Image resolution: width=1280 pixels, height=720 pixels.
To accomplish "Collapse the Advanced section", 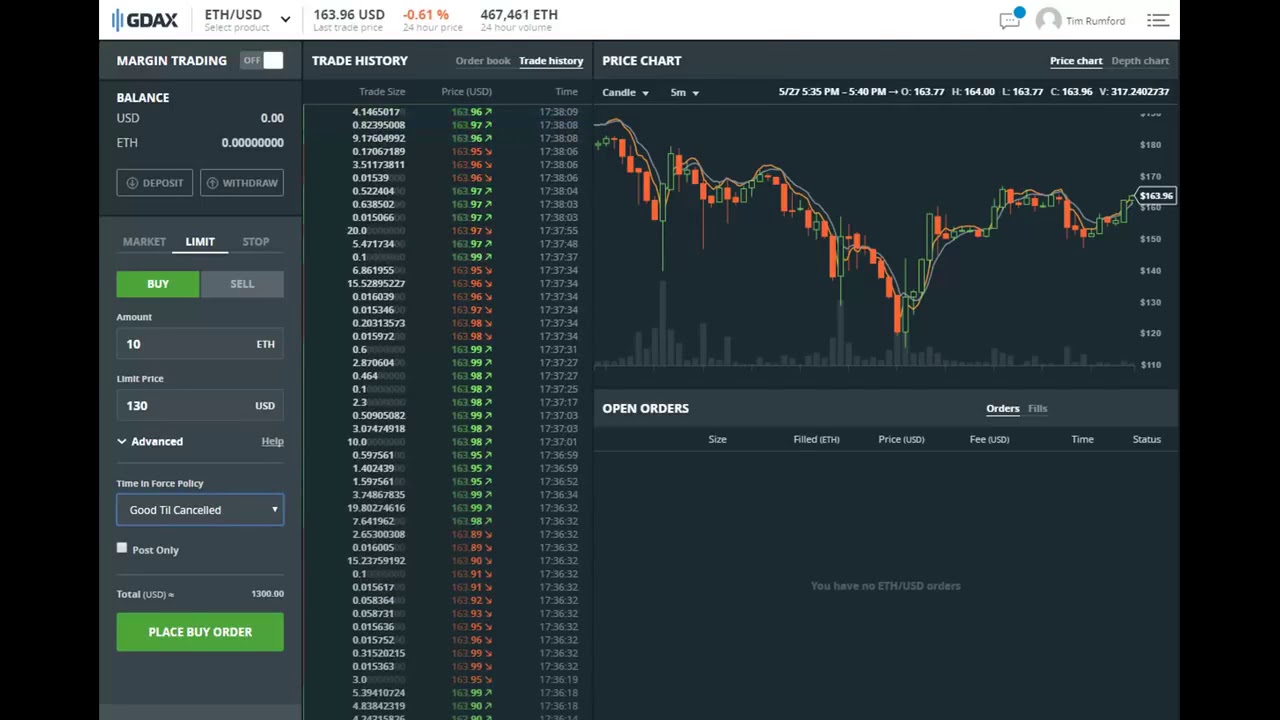I will [x=150, y=441].
